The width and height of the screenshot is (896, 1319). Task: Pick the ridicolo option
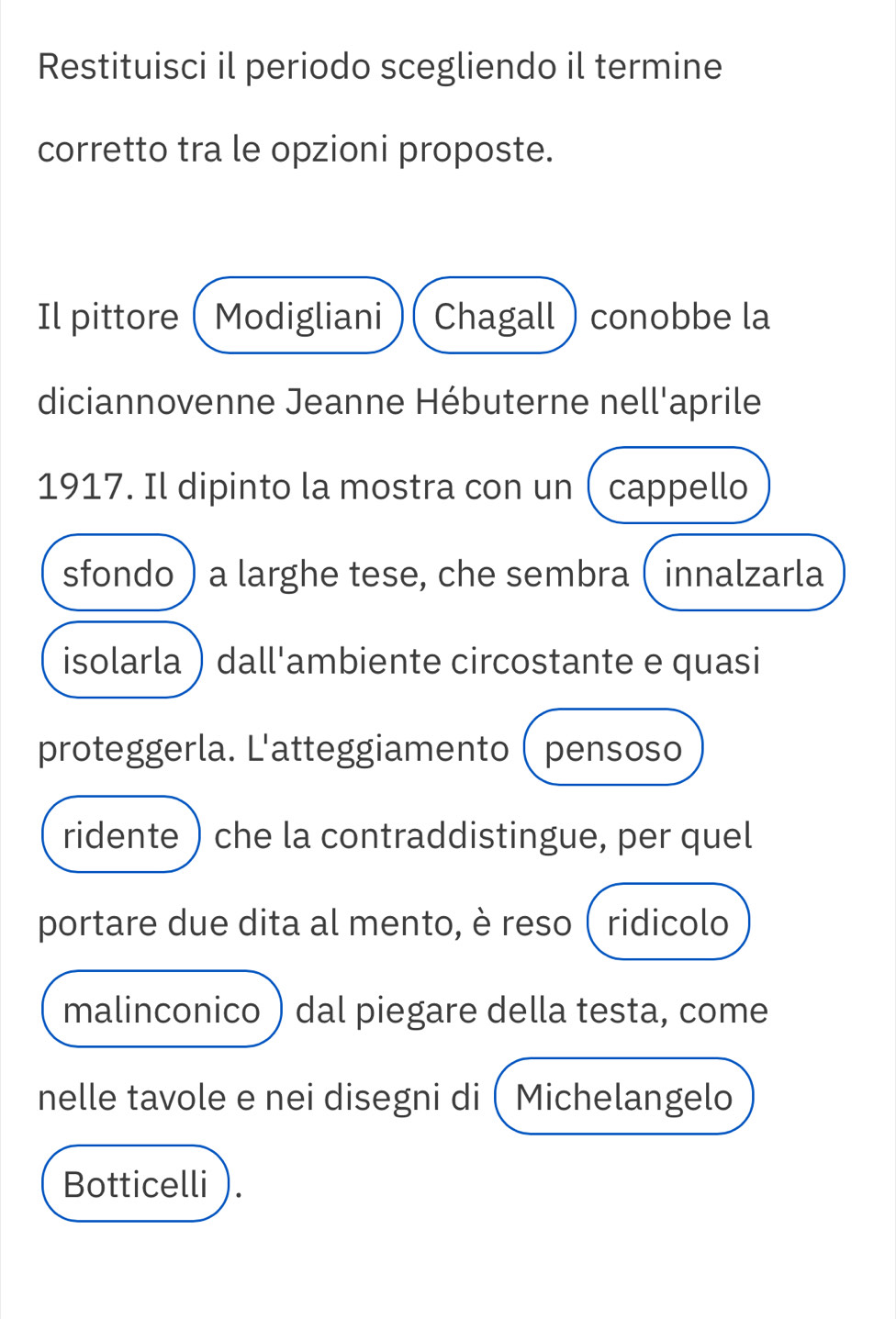click(668, 922)
